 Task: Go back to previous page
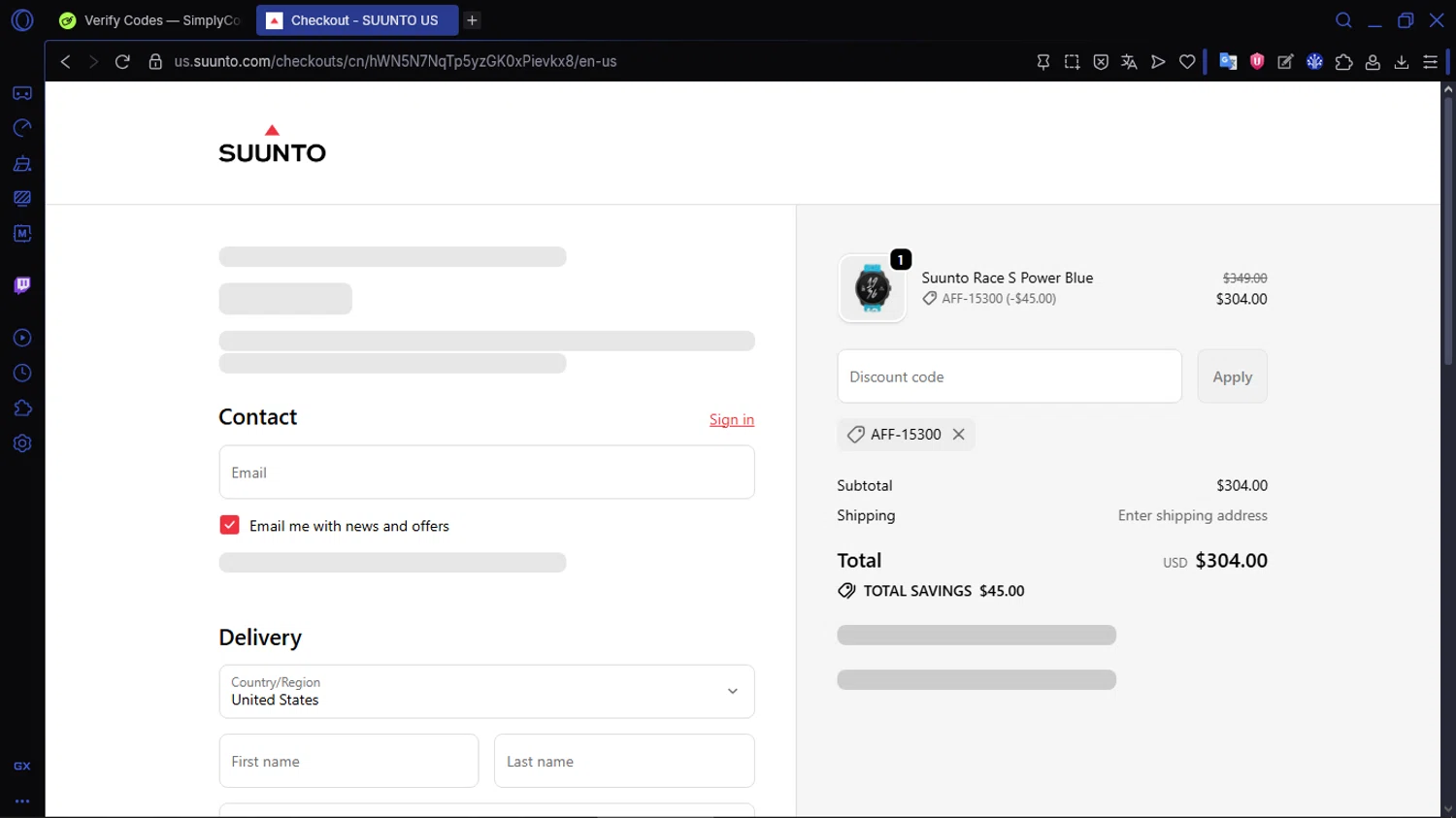click(65, 61)
